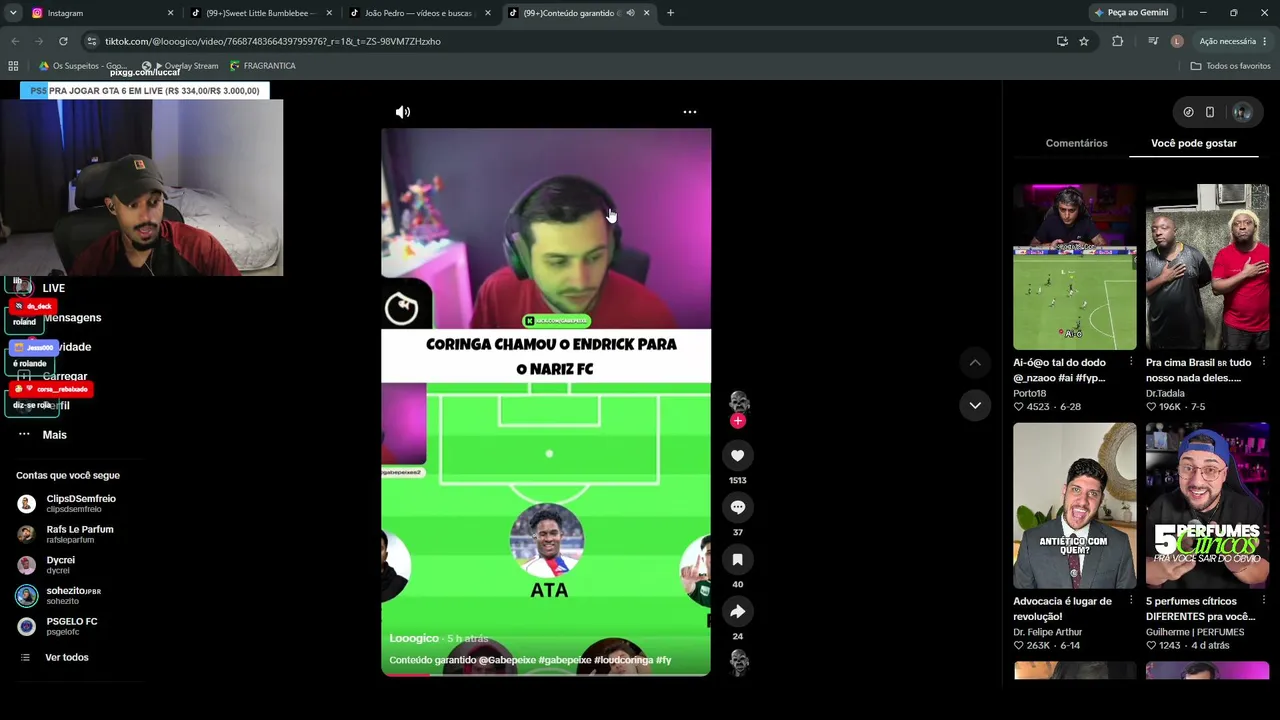This screenshot has width=1280, height=720.
Task: Open the FRAGRANTICA bookmark
Action: [x=263, y=66]
